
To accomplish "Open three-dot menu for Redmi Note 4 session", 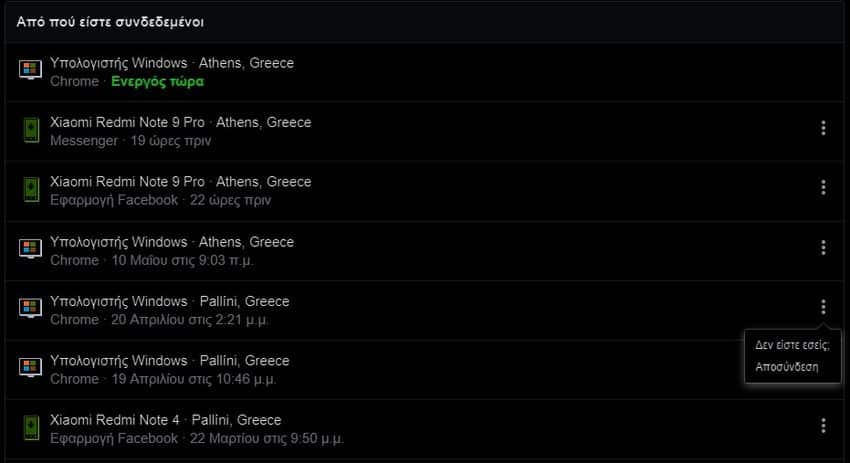I will click(823, 426).
